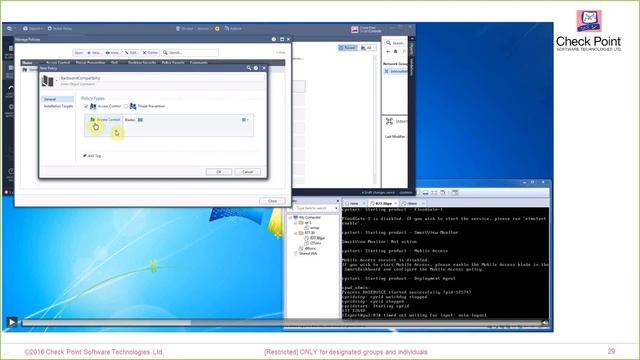Select Installation Targets page in New Policy dialog
Image resolution: width=640 pixels, height=360 pixels.
pos(58,106)
